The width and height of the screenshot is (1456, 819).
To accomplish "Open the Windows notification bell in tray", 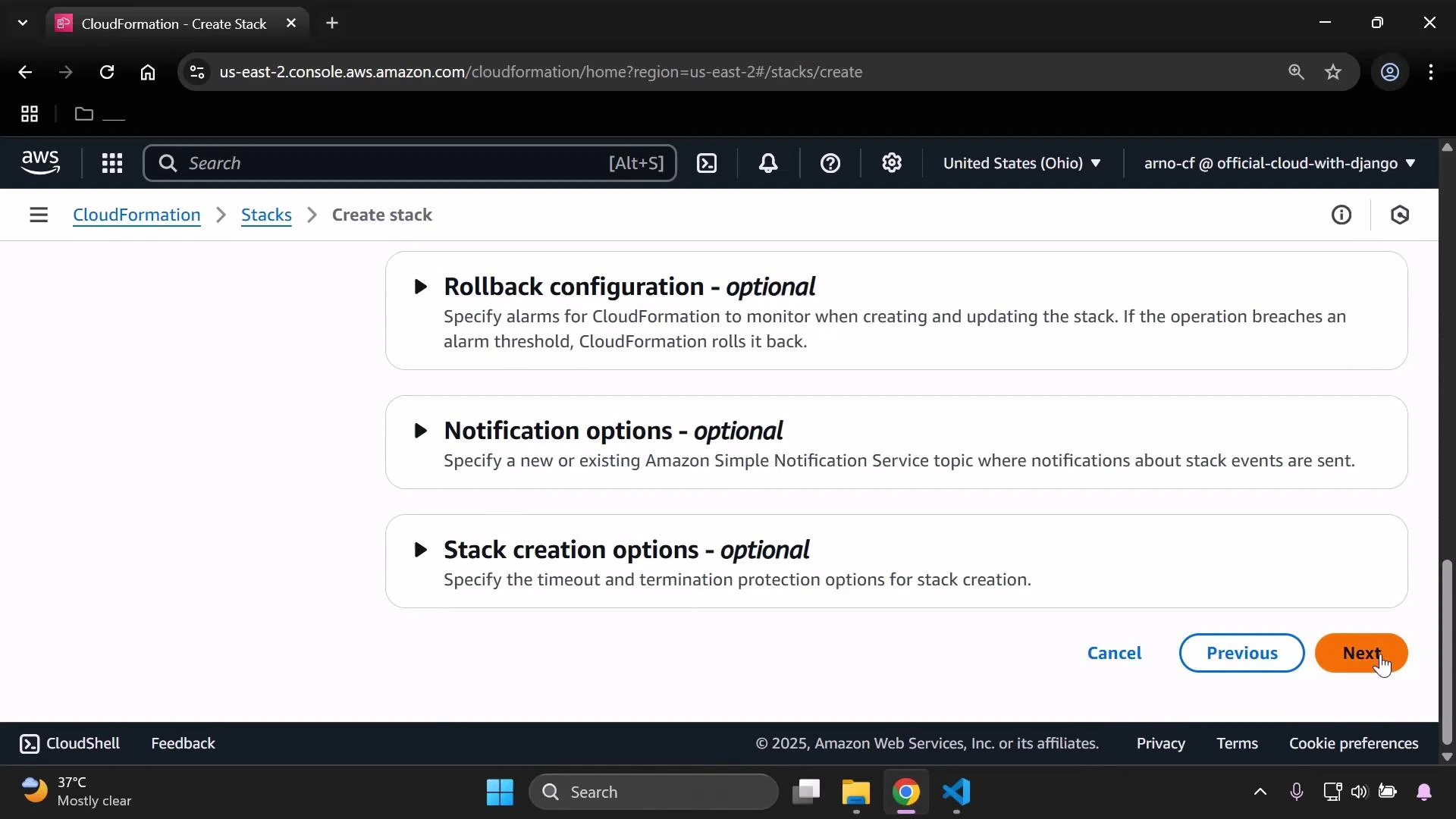I will [1424, 792].
